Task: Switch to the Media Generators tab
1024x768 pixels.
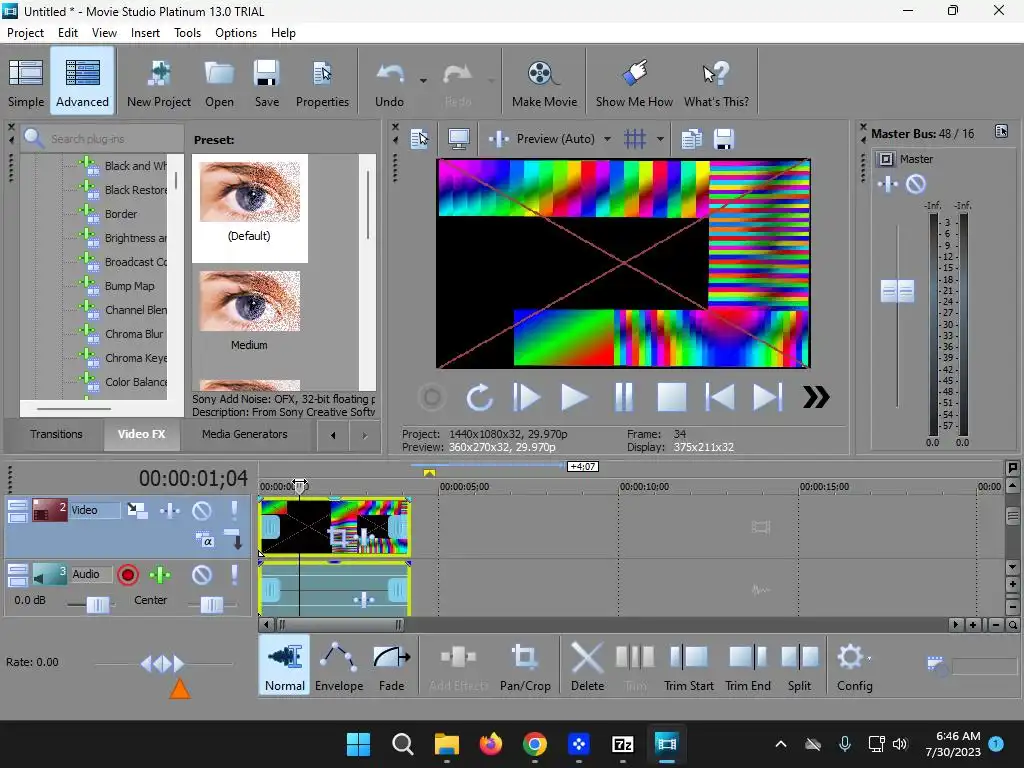Action: point(244,434)
